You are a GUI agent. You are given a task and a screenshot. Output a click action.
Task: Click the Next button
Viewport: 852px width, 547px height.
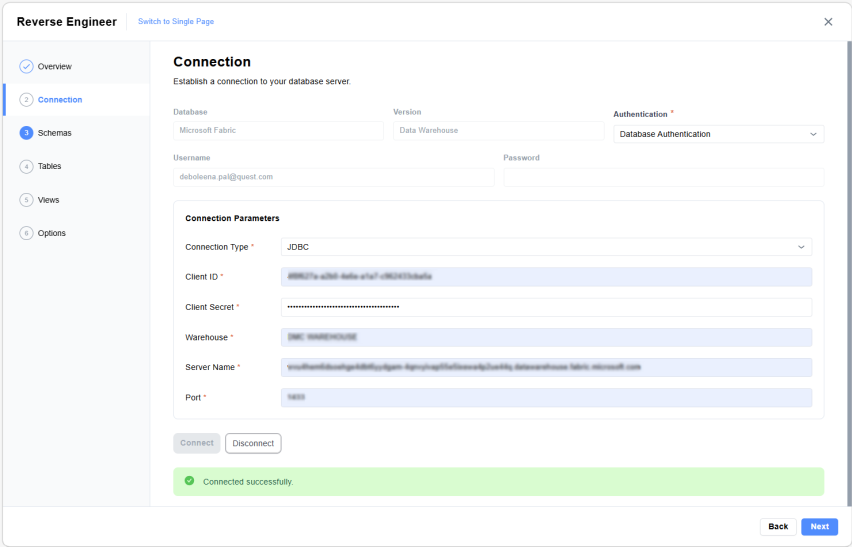(819, 526)
